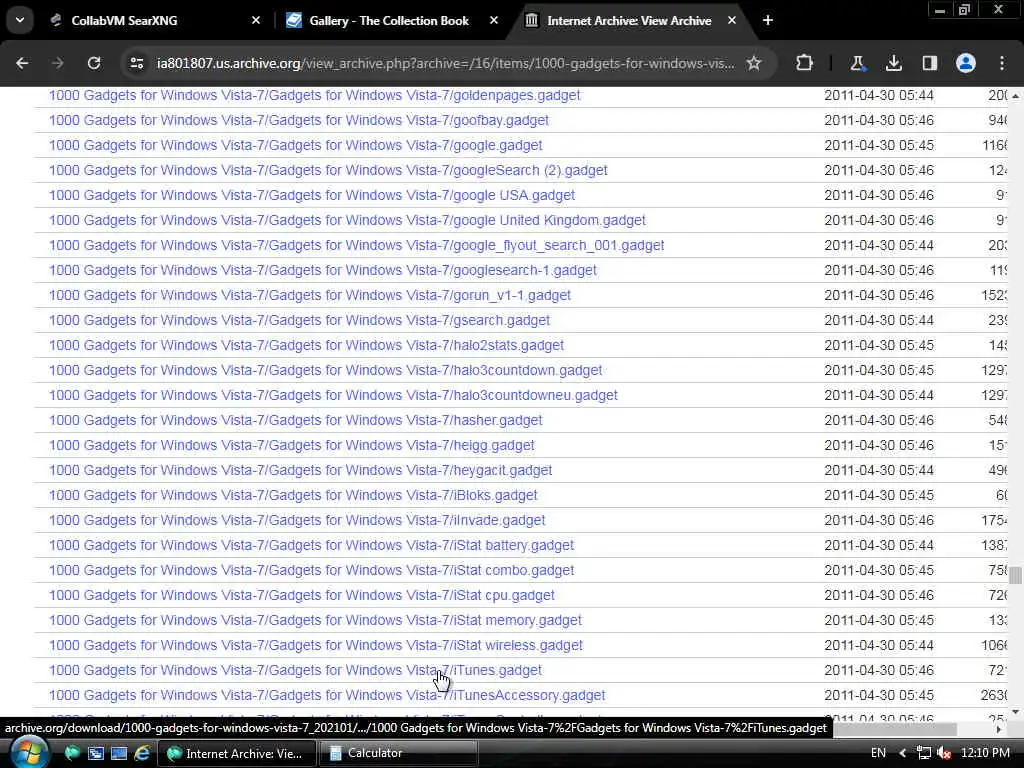The height and width of the screenshot is (768, 1024).
Task: Click the scroll-down arrow of the page
Action: pyautogui.click(x=1015, y=712)
